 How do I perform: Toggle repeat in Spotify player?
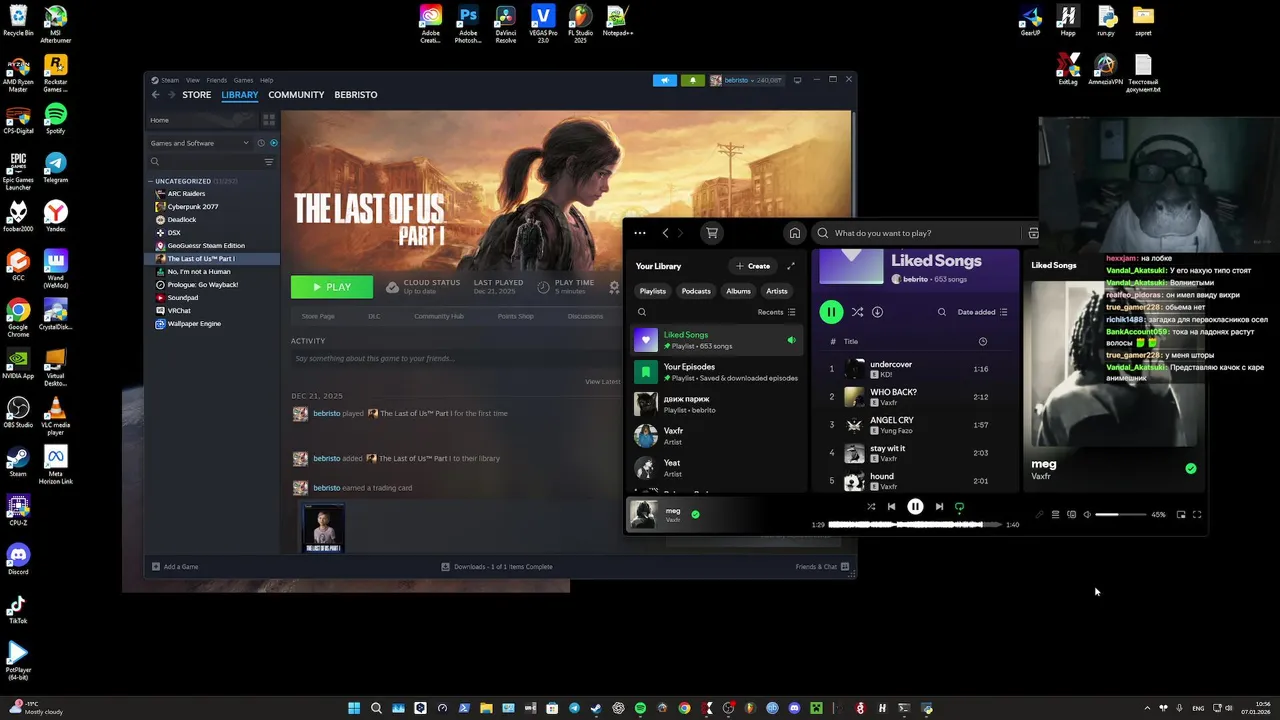click(x=959, y=507)
